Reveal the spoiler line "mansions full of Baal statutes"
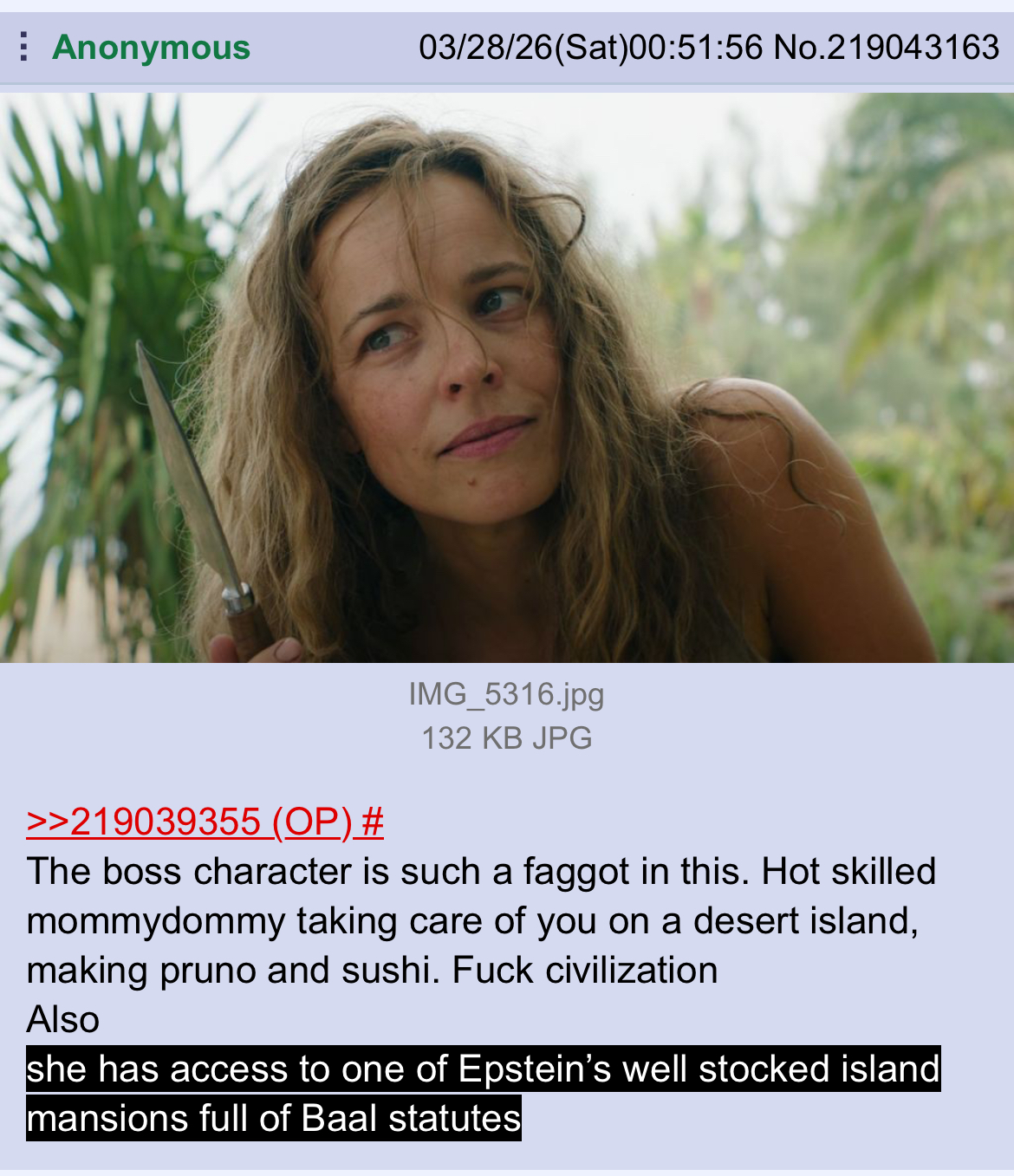The width and height of the screenshot is (1014, 1176). (274, 1118)
